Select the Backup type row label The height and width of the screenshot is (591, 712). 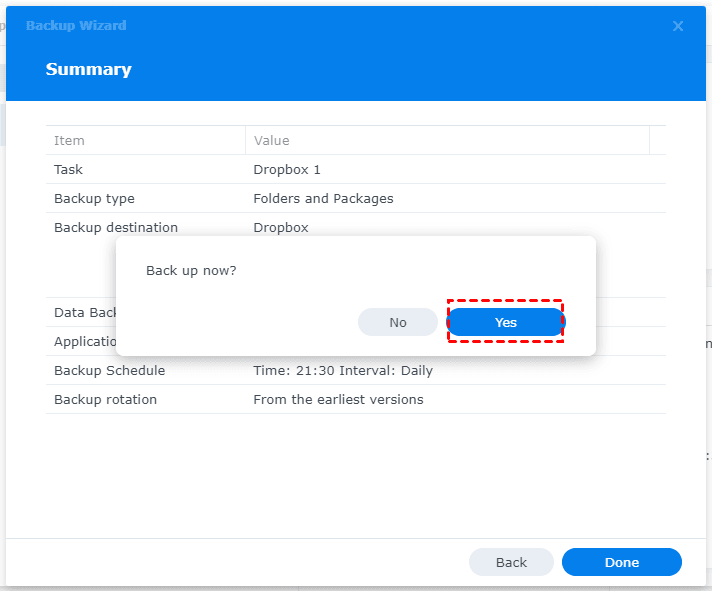point(94,199)
